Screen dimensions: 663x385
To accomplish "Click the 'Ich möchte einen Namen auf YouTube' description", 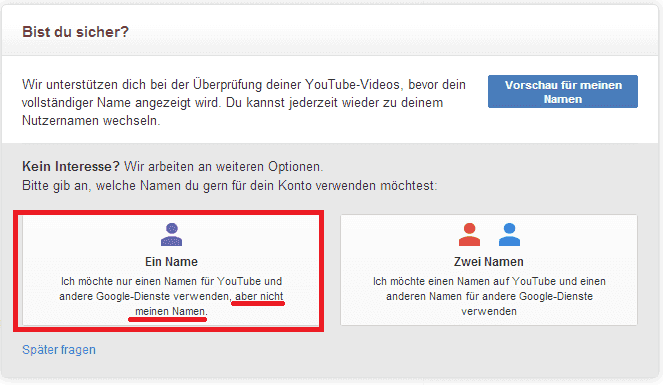I will pyautogui.click(x=489, y=296).
